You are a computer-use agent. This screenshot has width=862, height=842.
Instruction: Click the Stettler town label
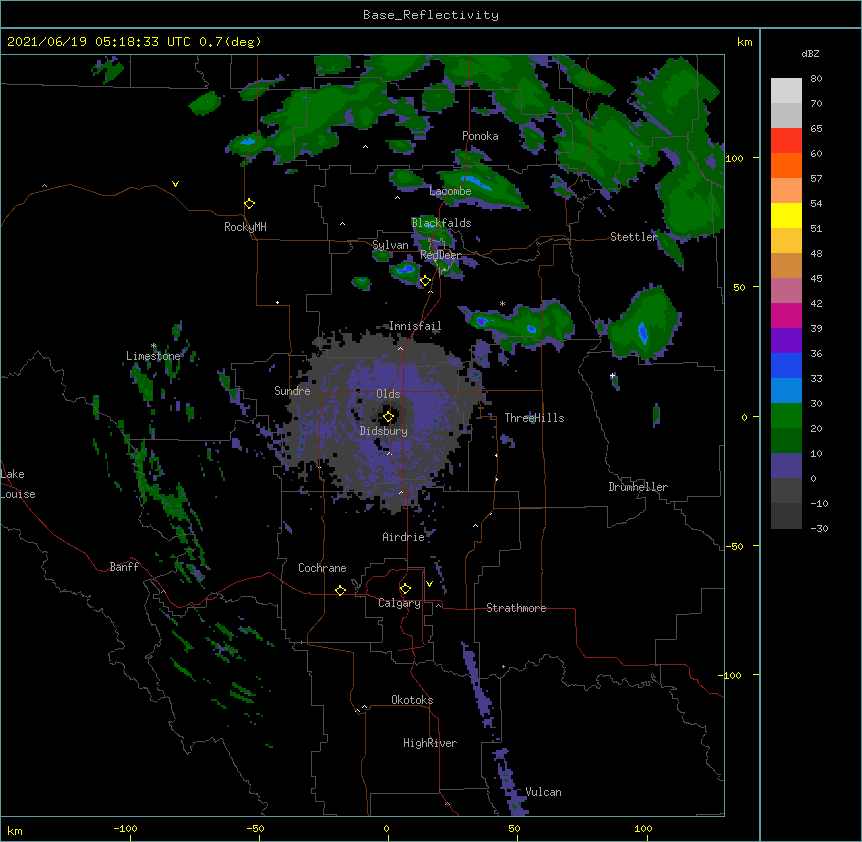(634, 237)
